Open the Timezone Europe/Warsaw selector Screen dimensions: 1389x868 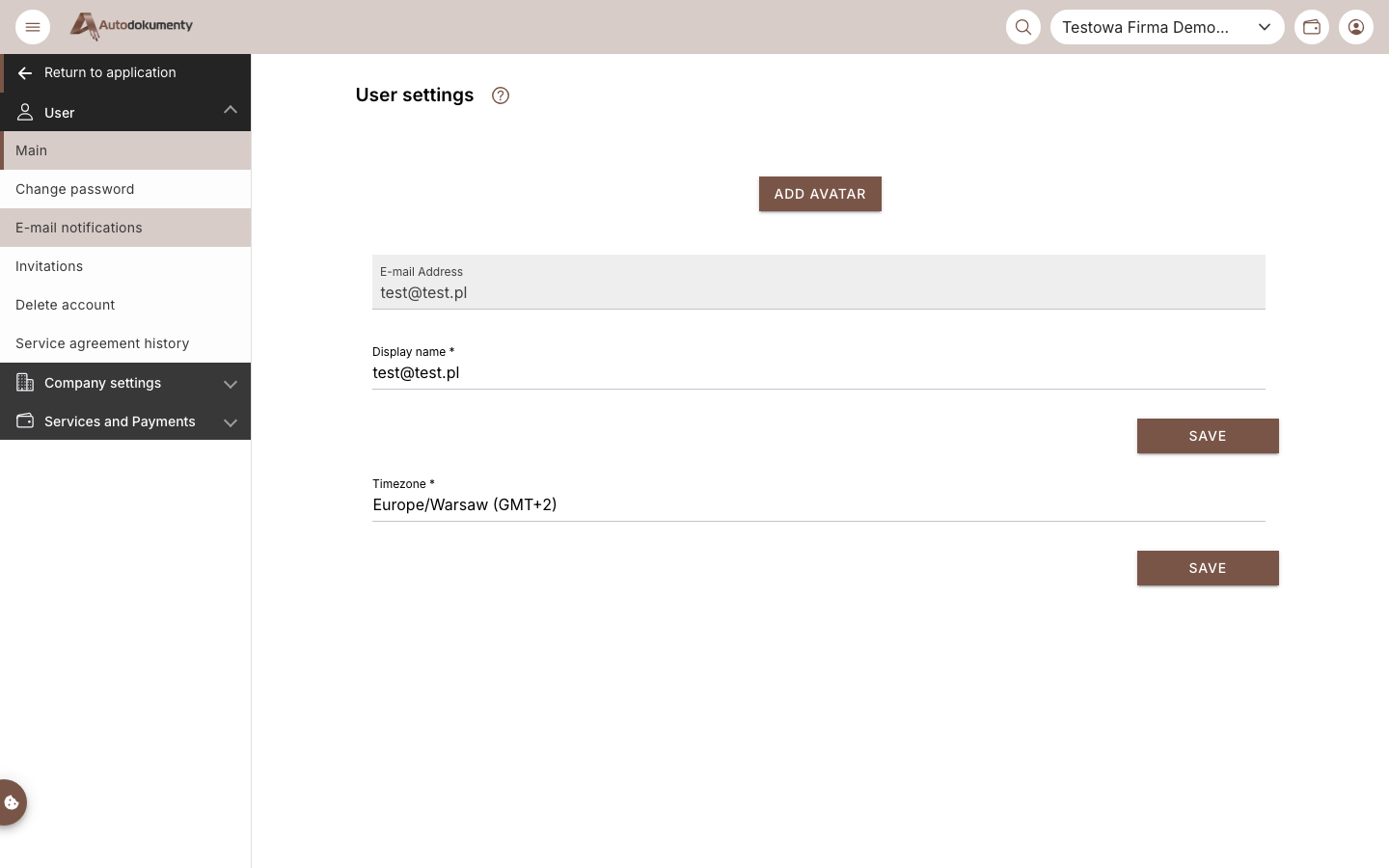(x=819, y=504)
